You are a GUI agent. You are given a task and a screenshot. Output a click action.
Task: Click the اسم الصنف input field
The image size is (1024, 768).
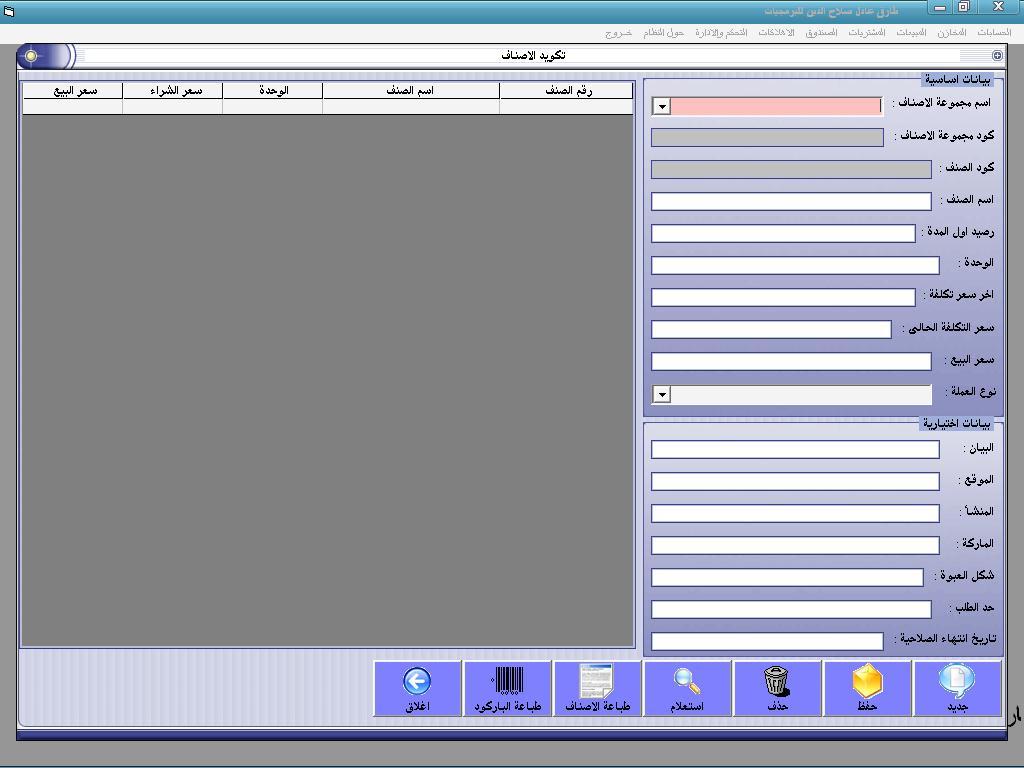[791, 201]
